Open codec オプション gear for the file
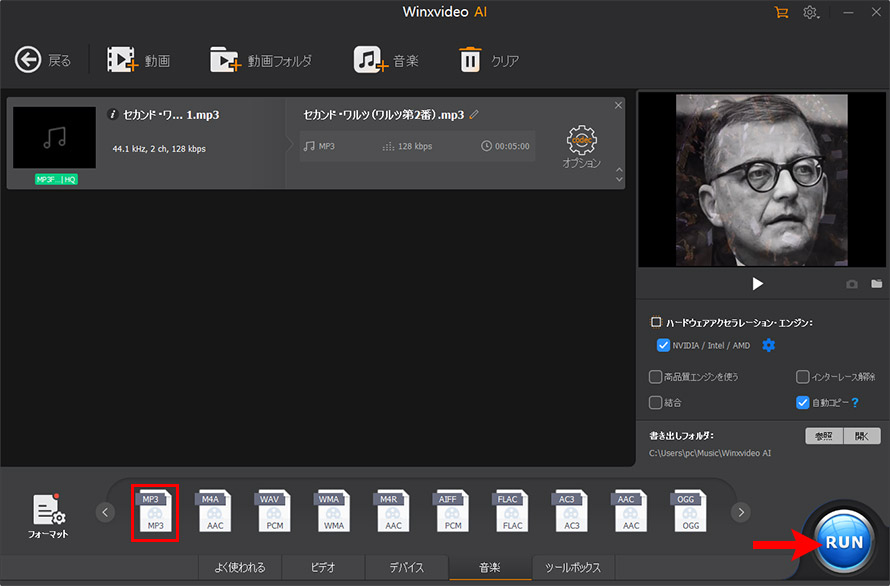This screenshot has height=586, width=890. [x=581, y=140]
